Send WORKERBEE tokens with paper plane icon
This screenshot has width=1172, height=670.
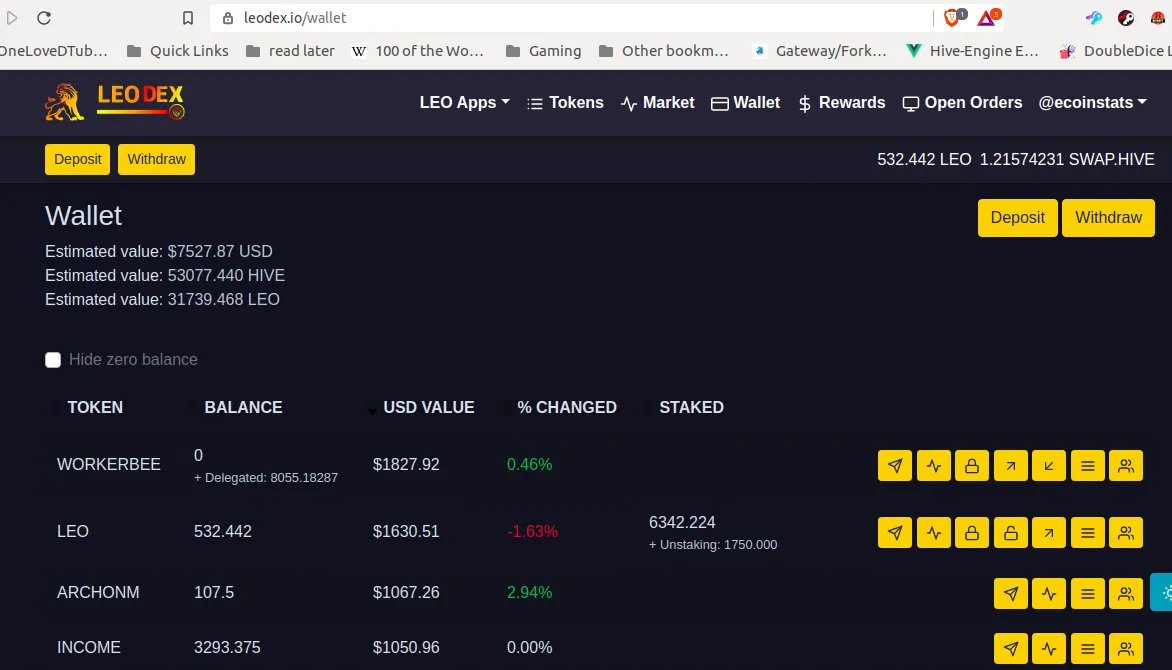[895, 466]
